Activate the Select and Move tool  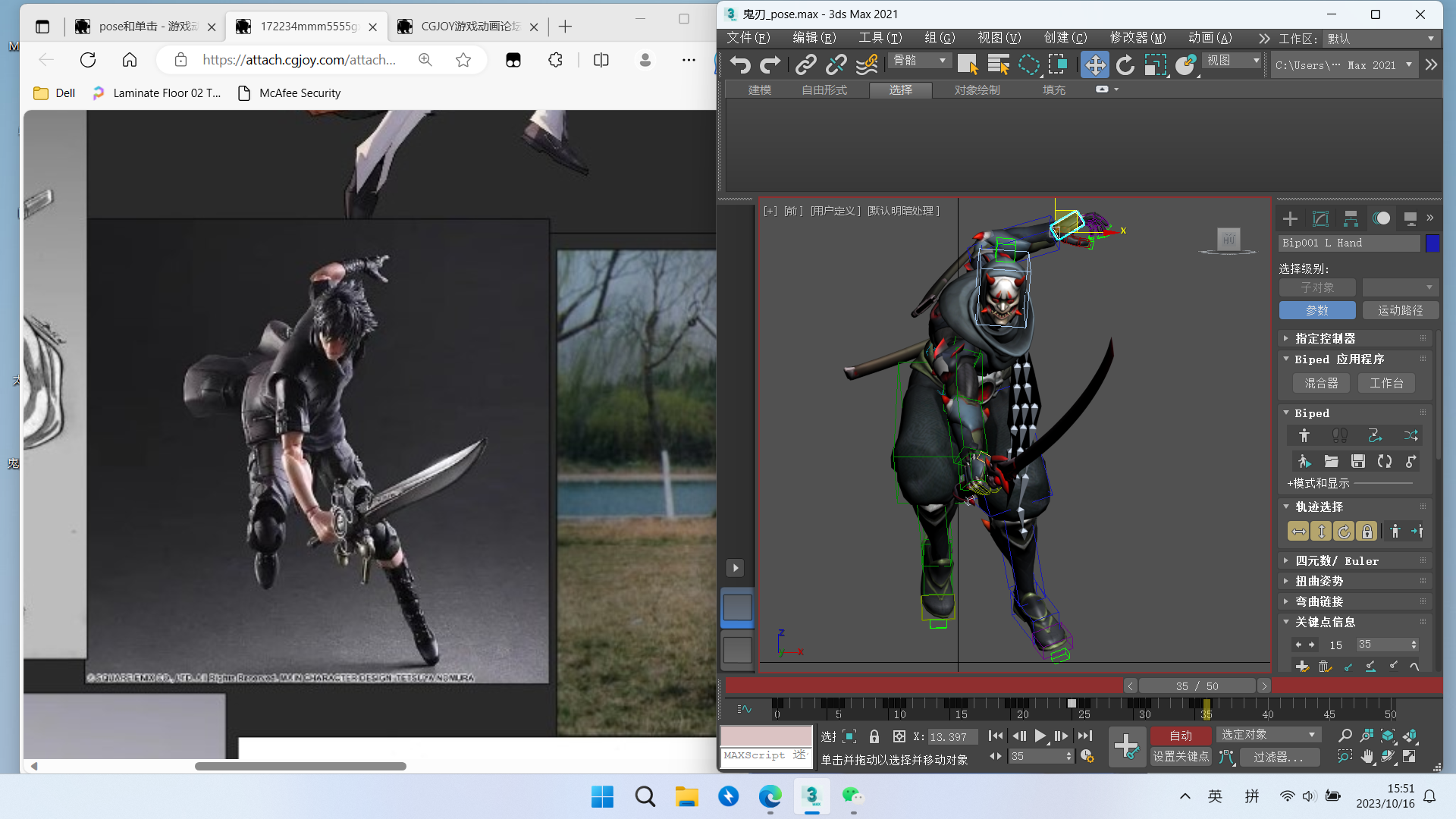pyautogui.click(x=1095, y=65)
